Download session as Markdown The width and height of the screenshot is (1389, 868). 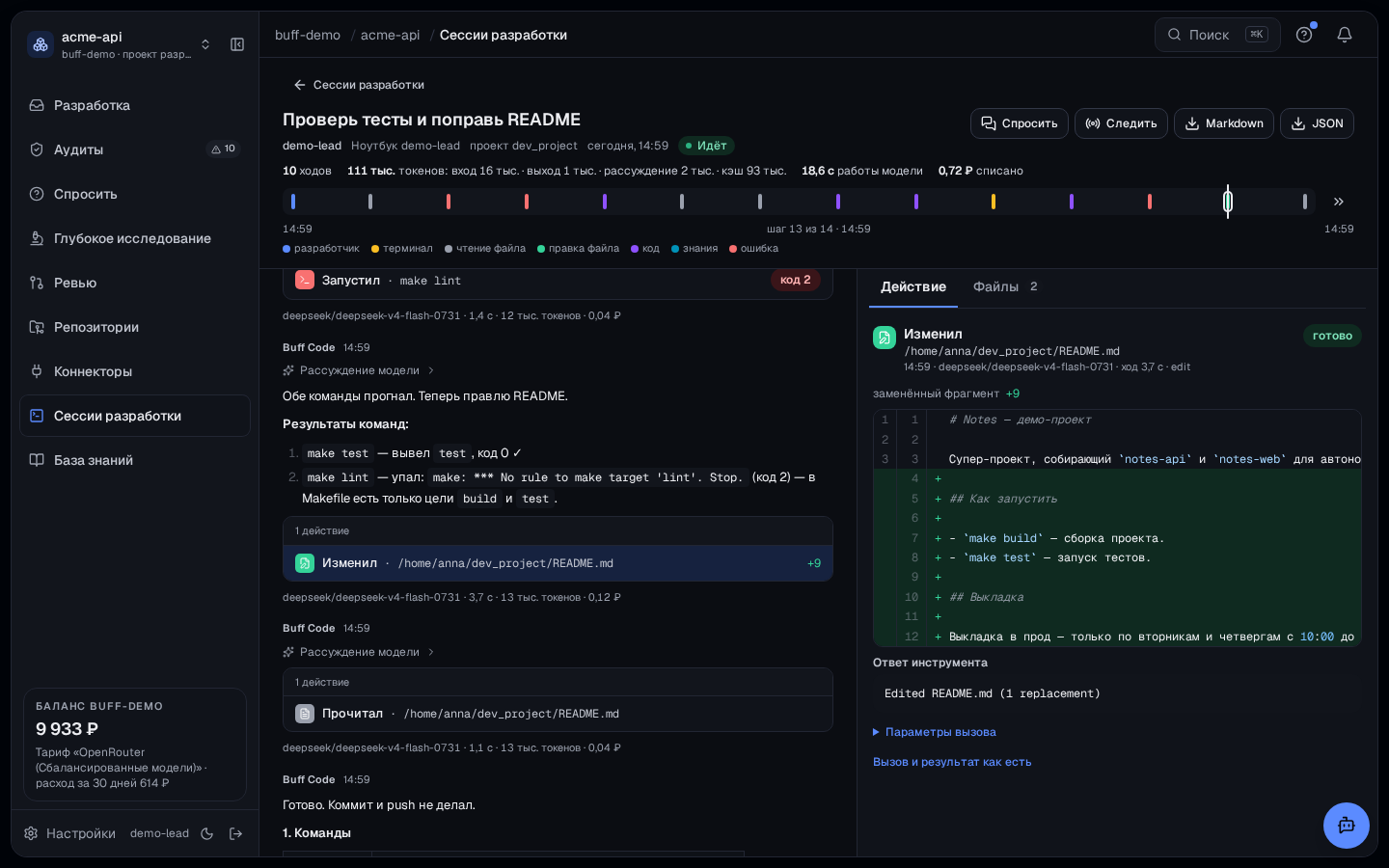[x=1224, y=123]
